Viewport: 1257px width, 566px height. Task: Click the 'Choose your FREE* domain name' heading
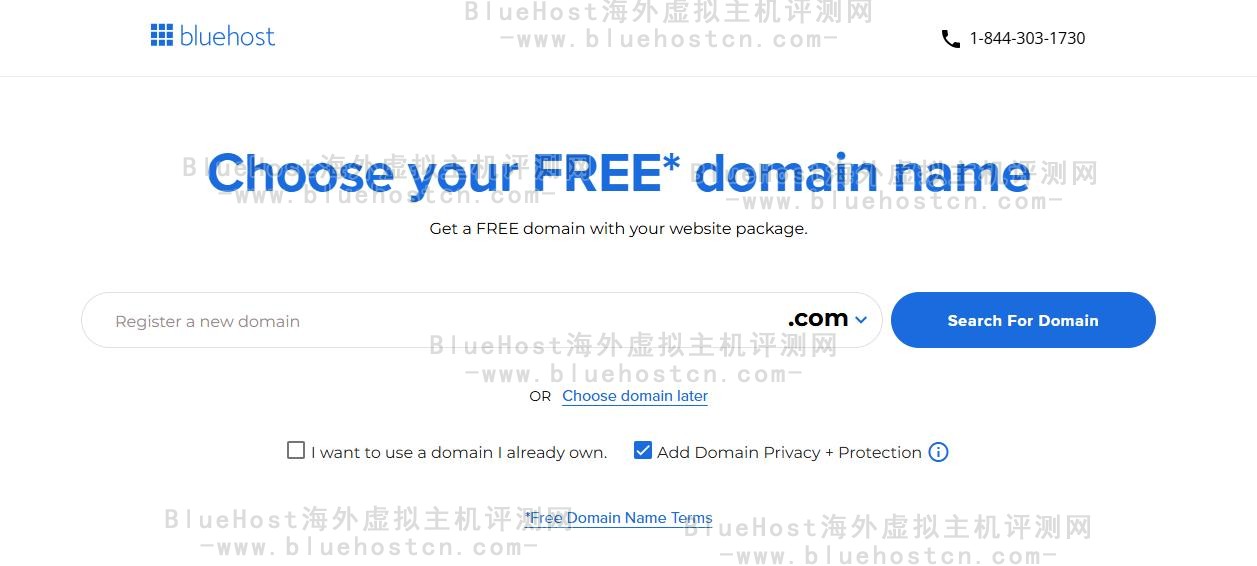(619, 174)
